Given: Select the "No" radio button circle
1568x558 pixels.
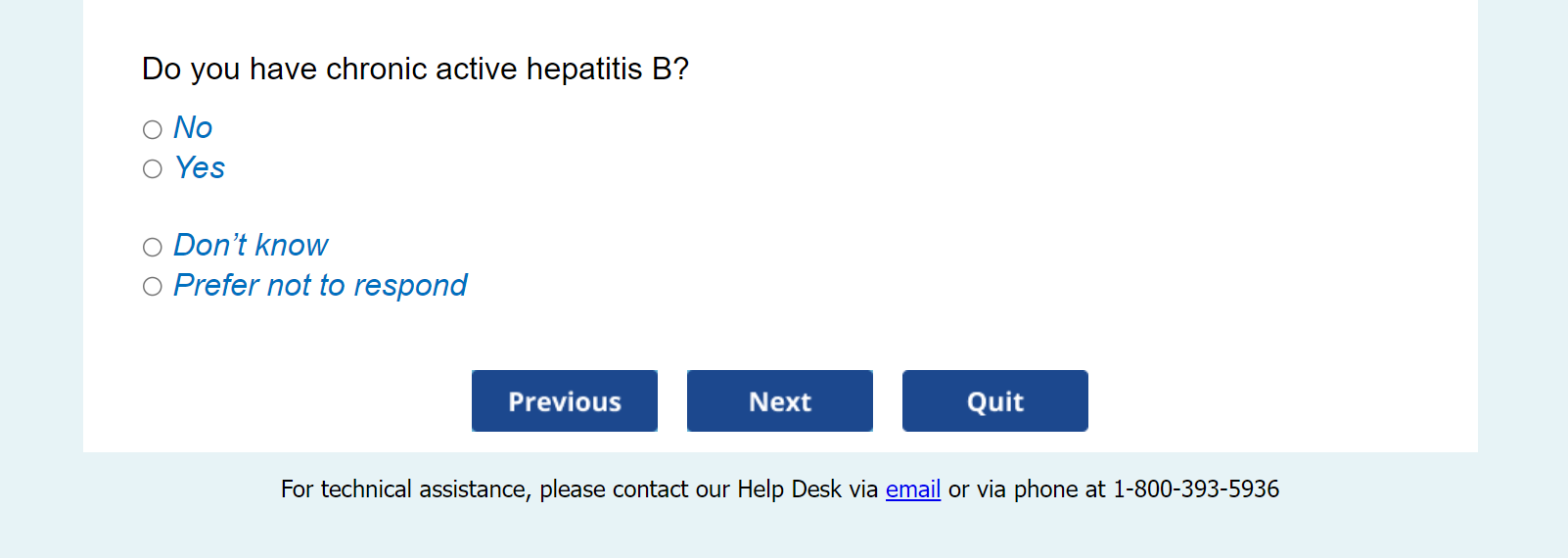Looking at the screenshot, I should point(153,129).
